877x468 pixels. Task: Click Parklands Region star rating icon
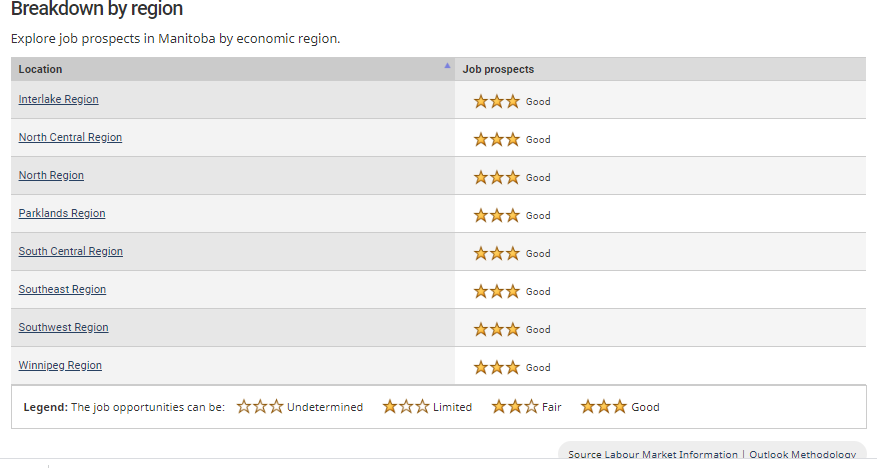(x=497, y=216)
